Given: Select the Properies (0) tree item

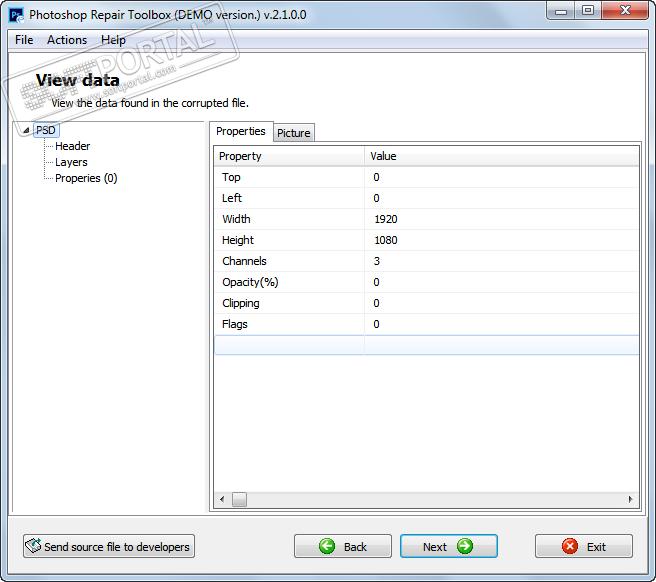Looking at the screenshot, I should pyautogui.click(x=86, y=178).
